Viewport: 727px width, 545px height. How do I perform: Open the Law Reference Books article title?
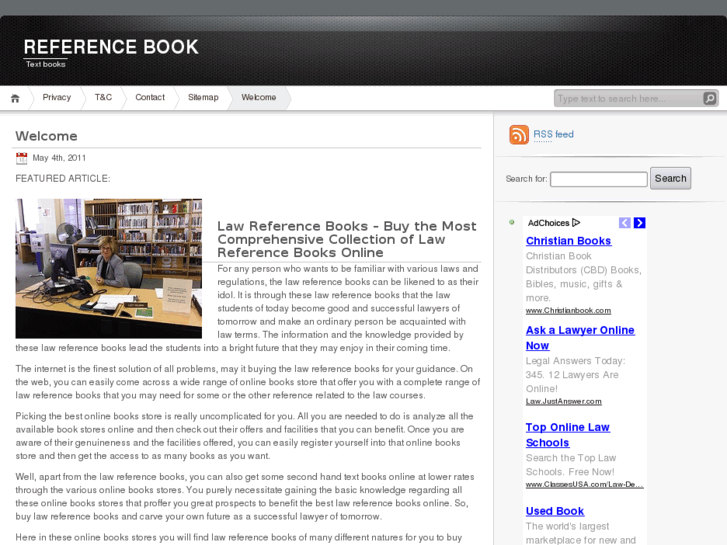click(x=347, y=239)
